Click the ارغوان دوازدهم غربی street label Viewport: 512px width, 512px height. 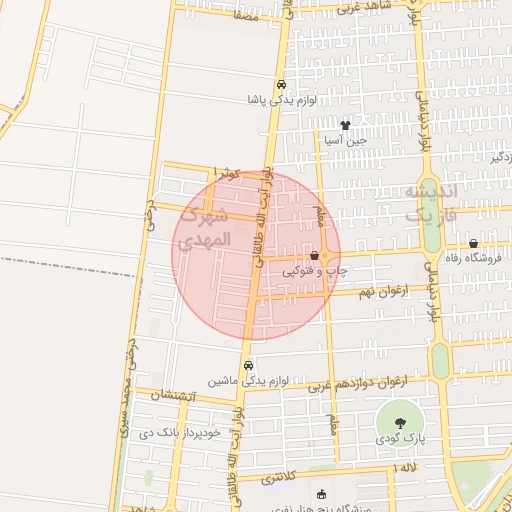(x=358, y=385)
